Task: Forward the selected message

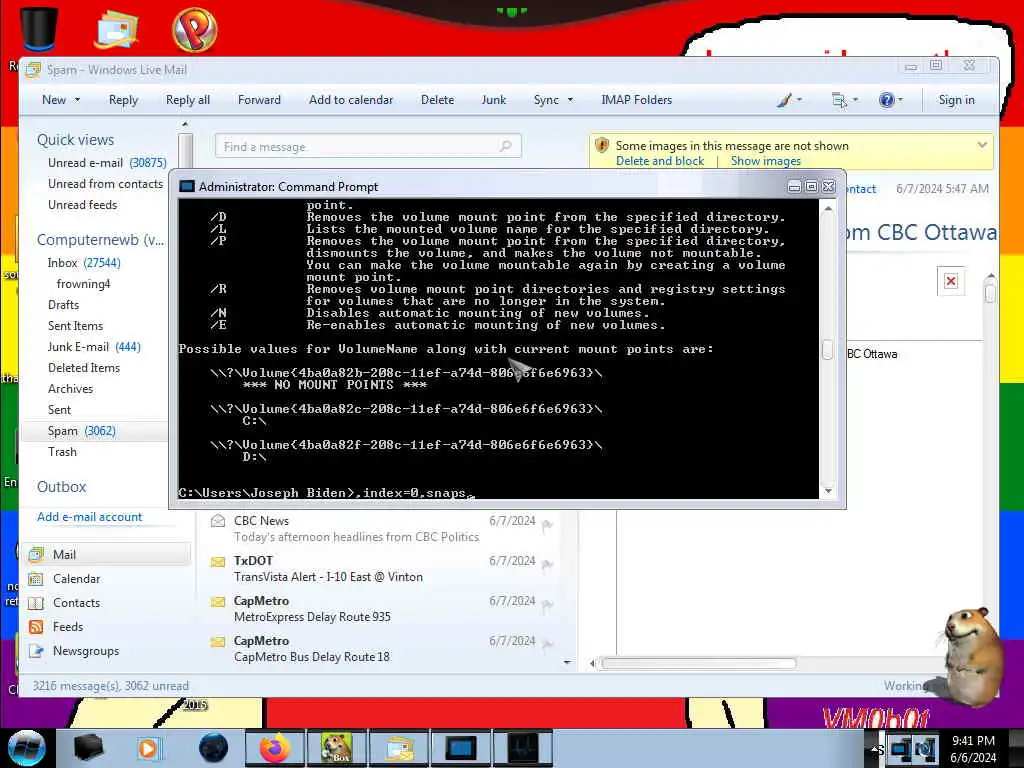Action: click(x=259, y=100)
